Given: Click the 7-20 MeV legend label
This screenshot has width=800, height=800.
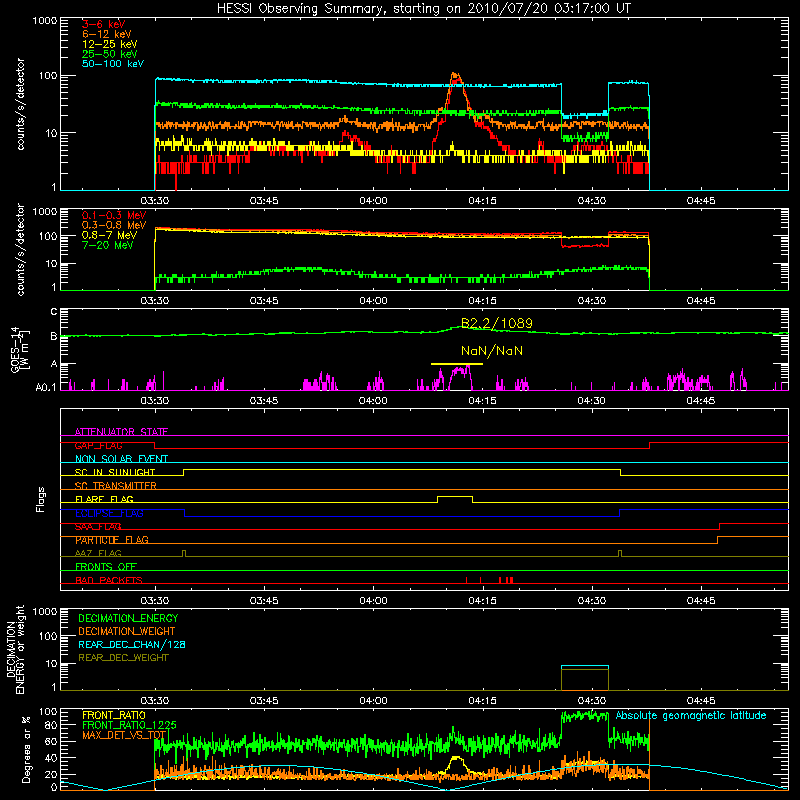Looking at the screenshot, I should coord(108,245).
